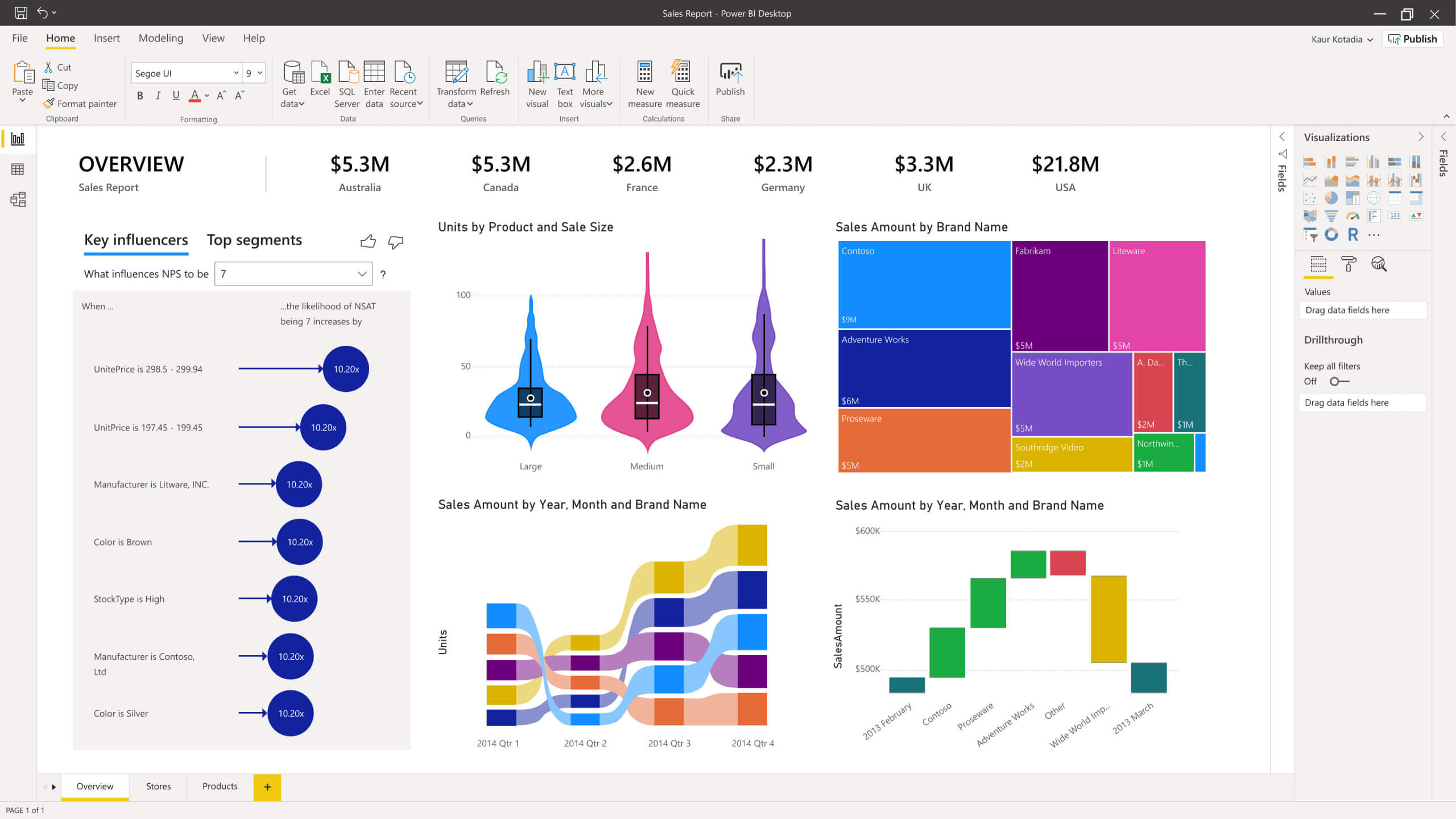1456x819 pixels.
Task: Click the thumbs down icon in Key influencers
Action: 395,242
